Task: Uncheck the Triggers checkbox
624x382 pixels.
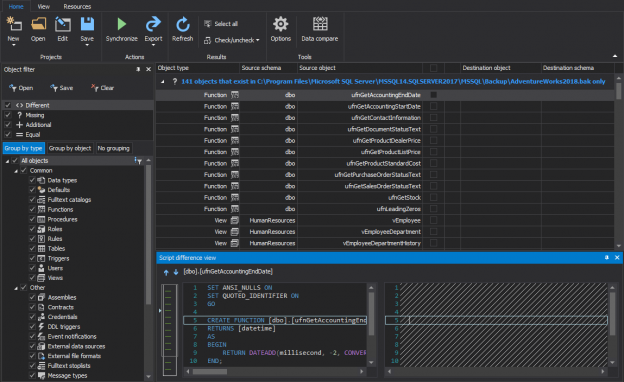Action: coord(32,258)
